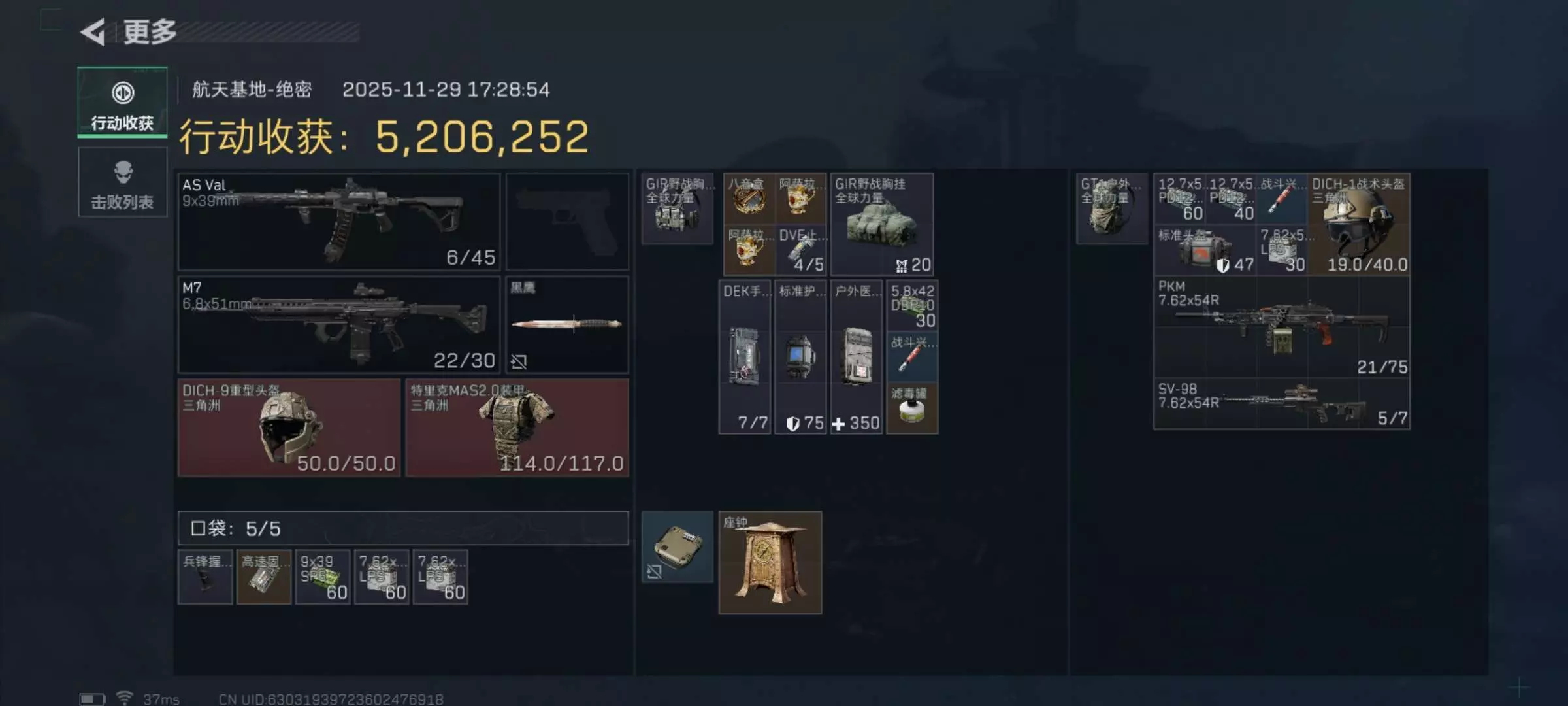Select the AS Val 9x39mm rifle
Viewport: 1568px width, 706px height.
coord(338,222)
